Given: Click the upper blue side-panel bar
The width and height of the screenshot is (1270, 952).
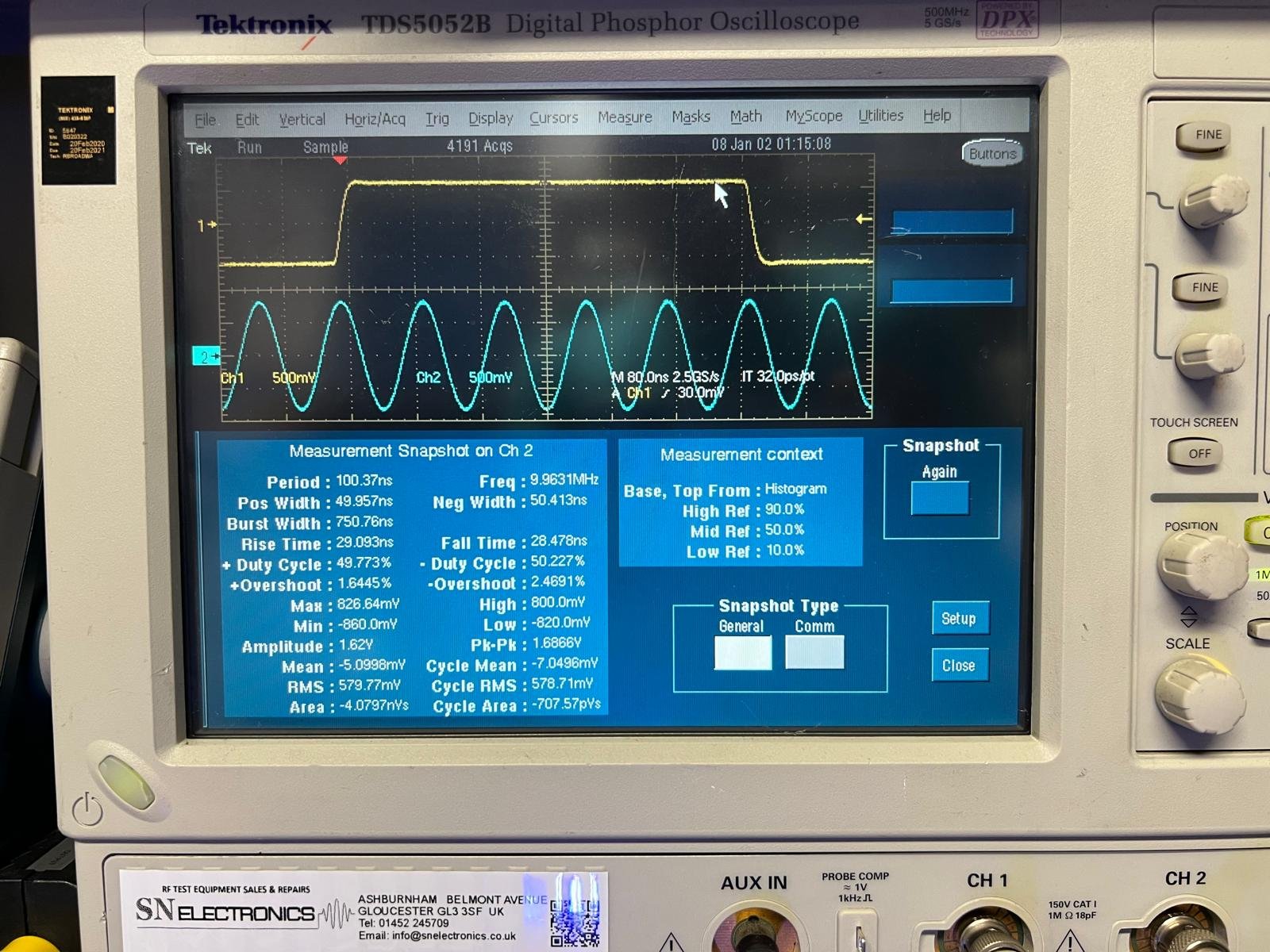Looking at the screenshot, I should 952,222.
